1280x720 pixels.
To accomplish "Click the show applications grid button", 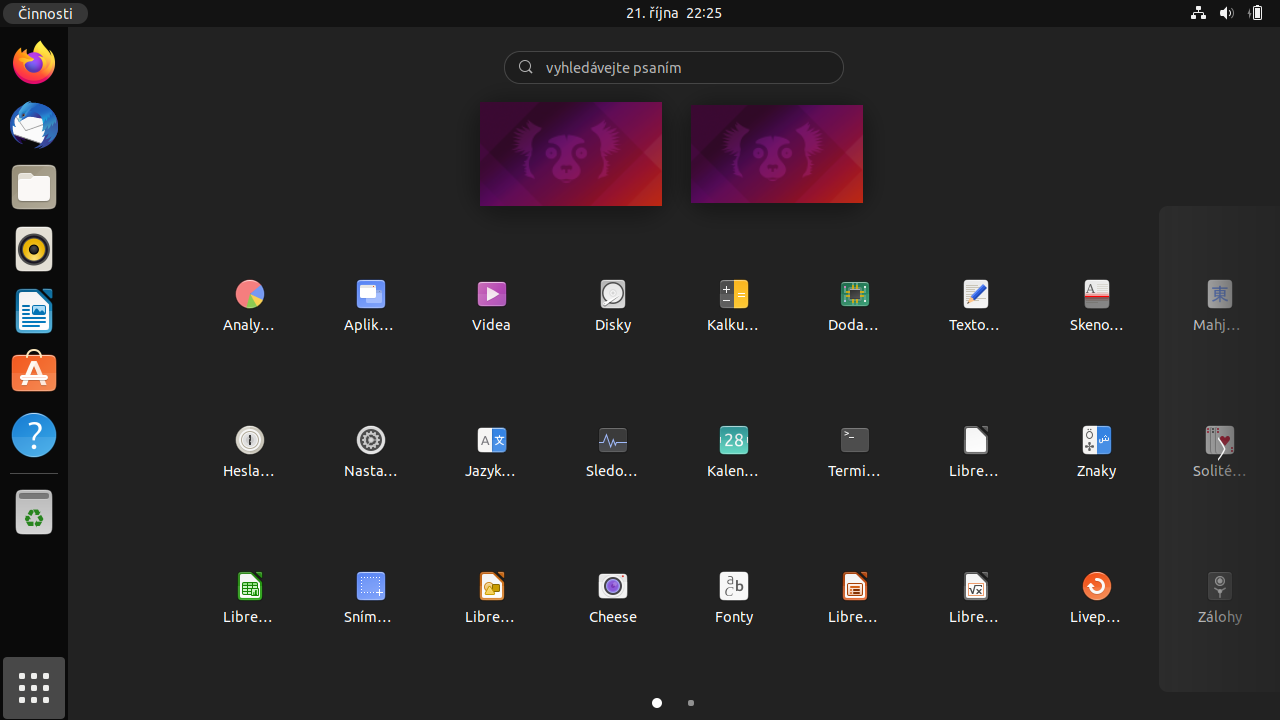I will pos(34,688).
